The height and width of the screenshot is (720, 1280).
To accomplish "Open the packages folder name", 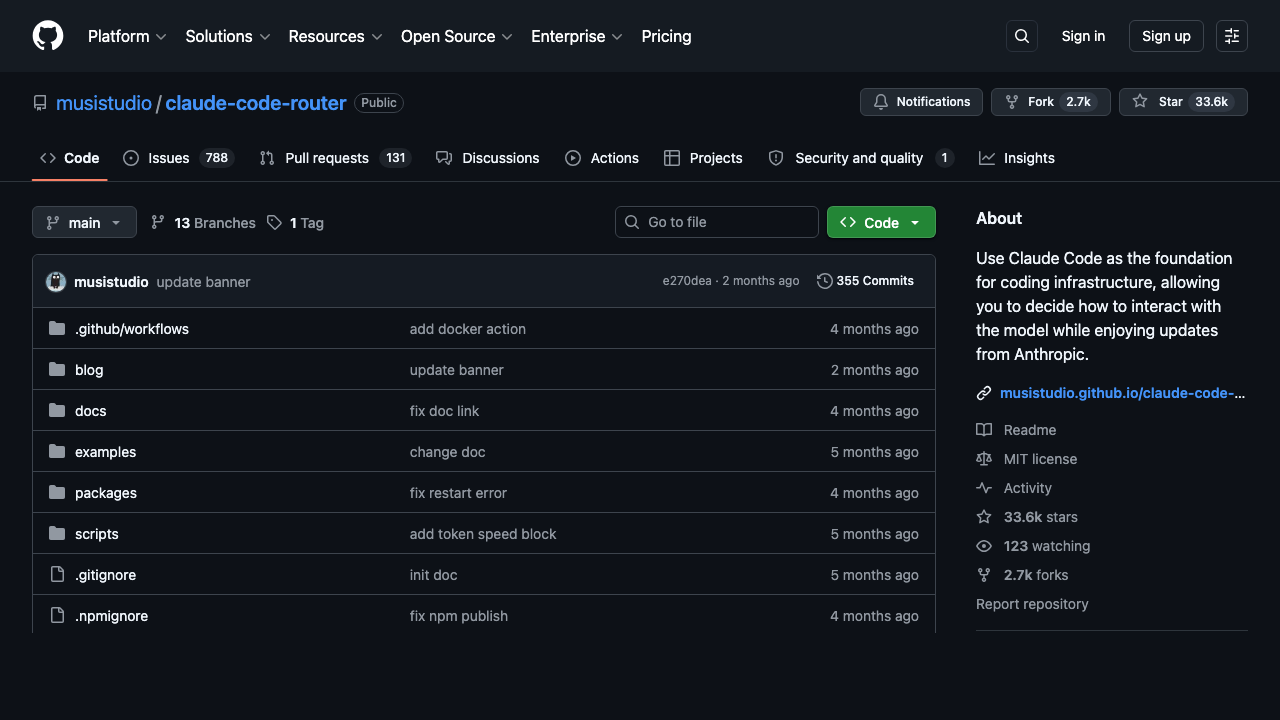I will click(x=106, y=493).
